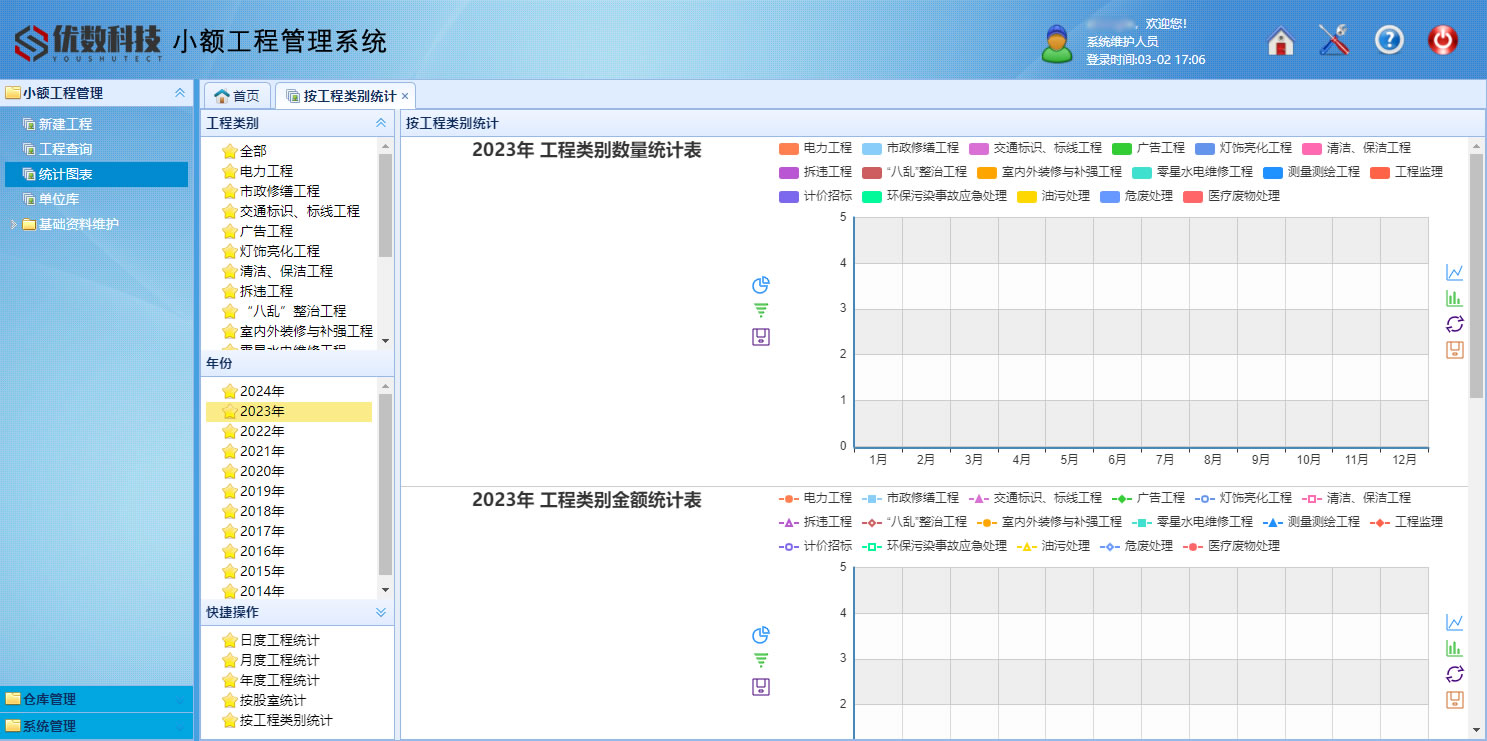Click the 测量测绘工程 blue color swatch
The image size is (1487, 741).
click(x=1272, y=172)
